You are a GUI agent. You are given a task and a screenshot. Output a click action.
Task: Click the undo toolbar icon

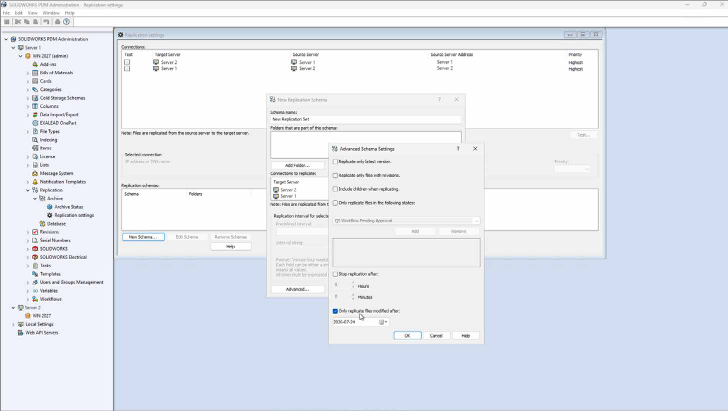click(x=46, y=22)
